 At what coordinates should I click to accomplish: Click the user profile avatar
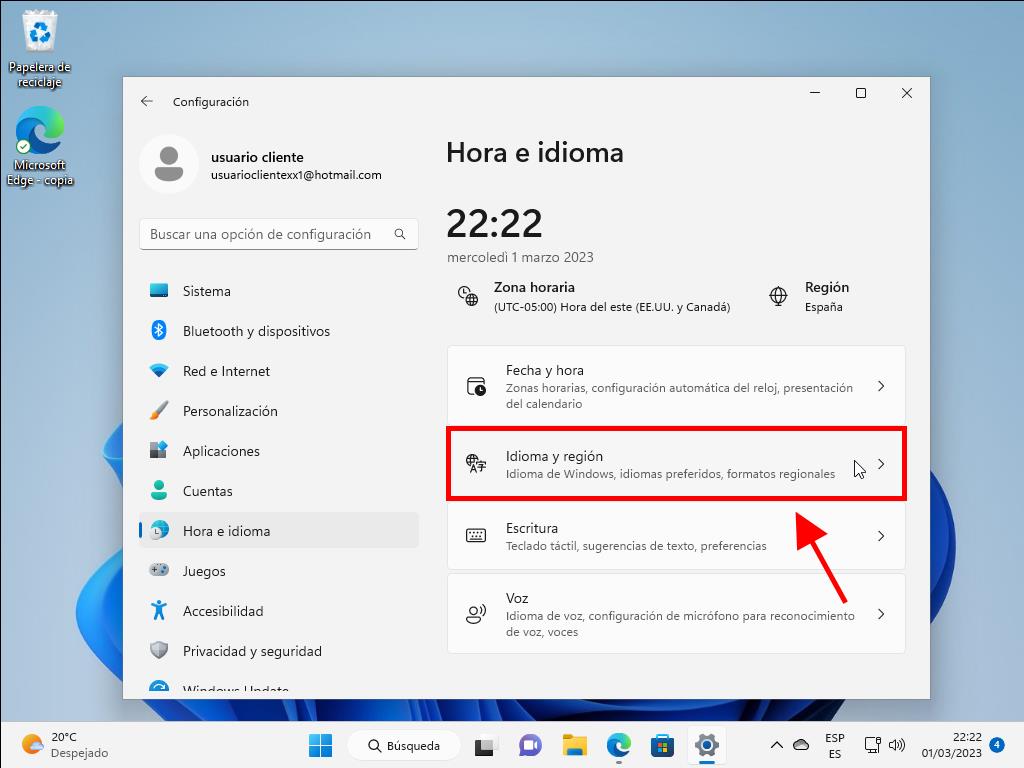click(x=169, y=164)
